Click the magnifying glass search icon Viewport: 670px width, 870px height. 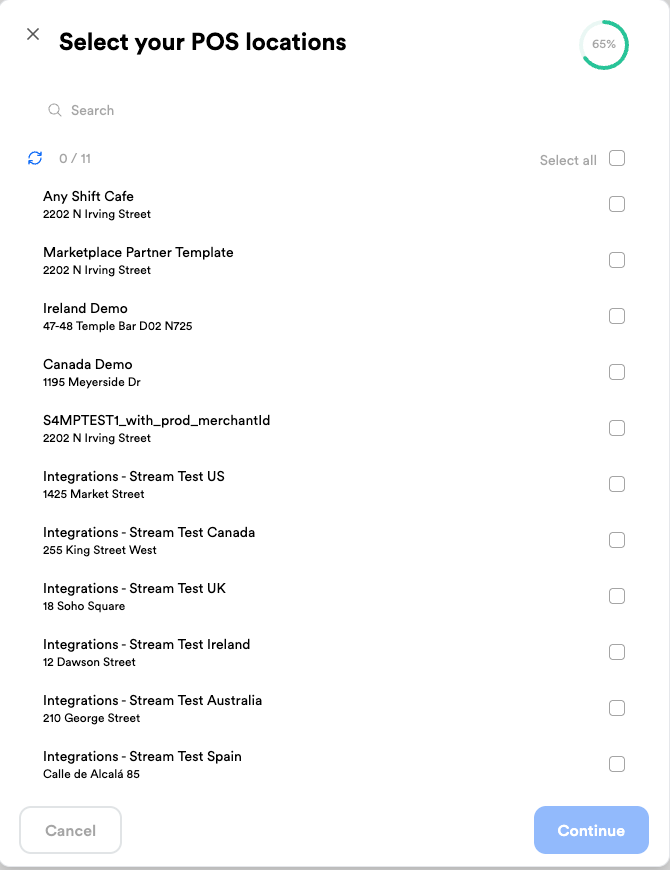coord(54,110)
